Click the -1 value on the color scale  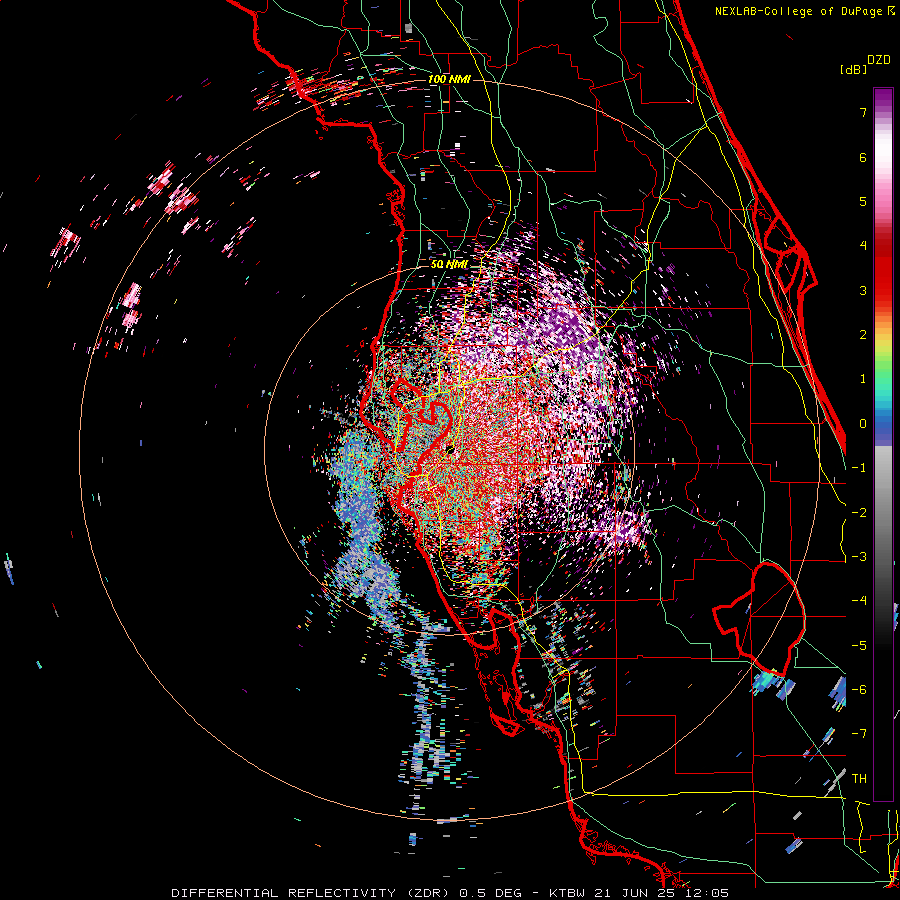click(859, 468)
